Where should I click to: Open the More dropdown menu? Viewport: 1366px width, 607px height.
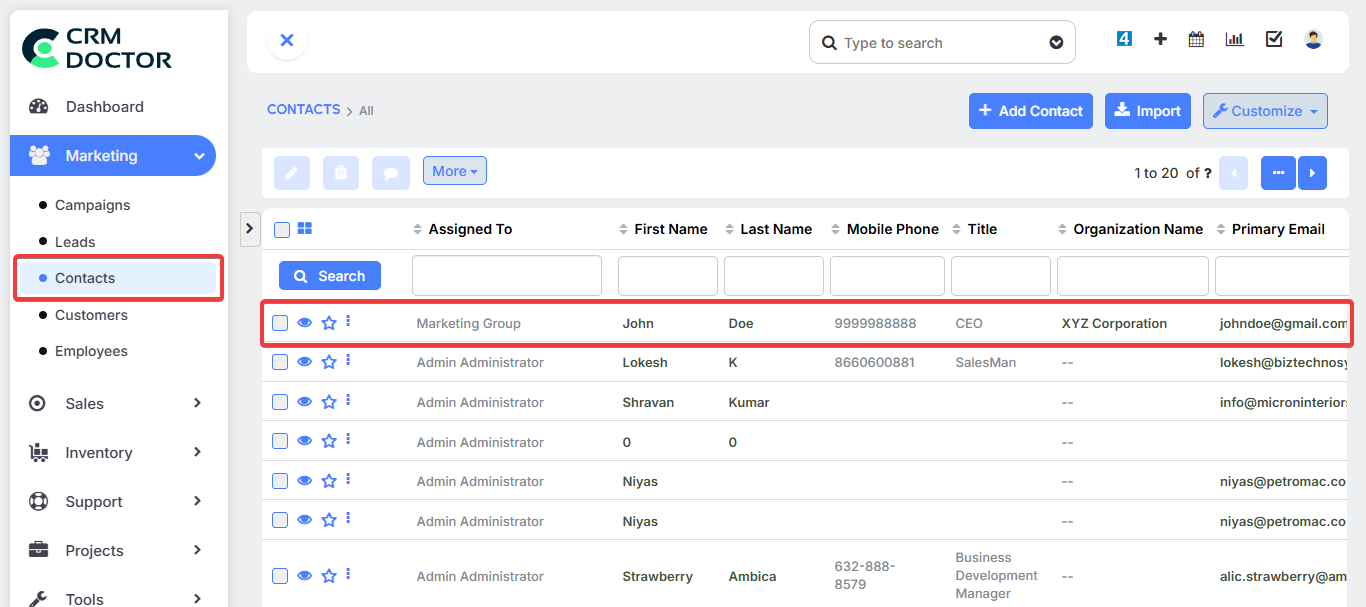pyautogui.click(x=454, y=171)
